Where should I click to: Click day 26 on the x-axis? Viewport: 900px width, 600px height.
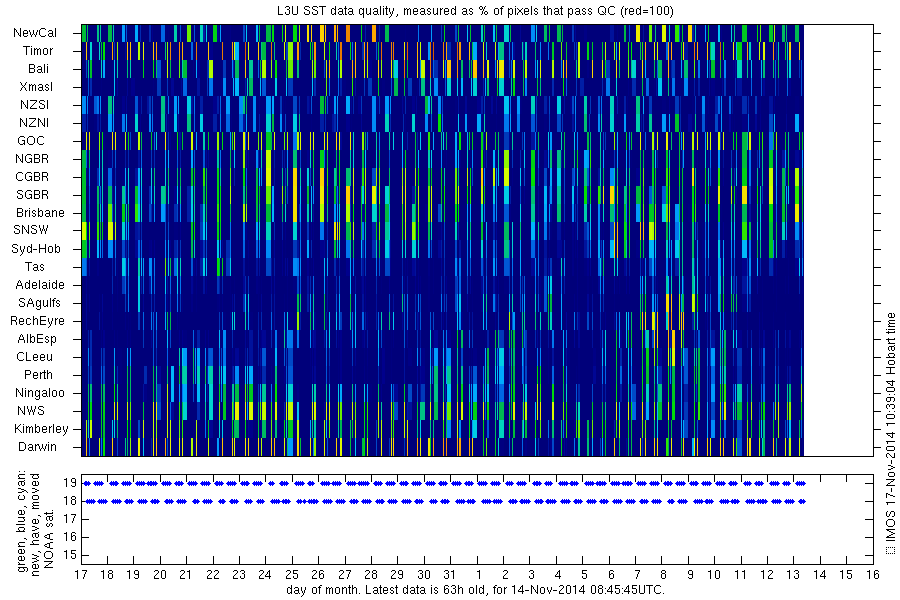317,575
